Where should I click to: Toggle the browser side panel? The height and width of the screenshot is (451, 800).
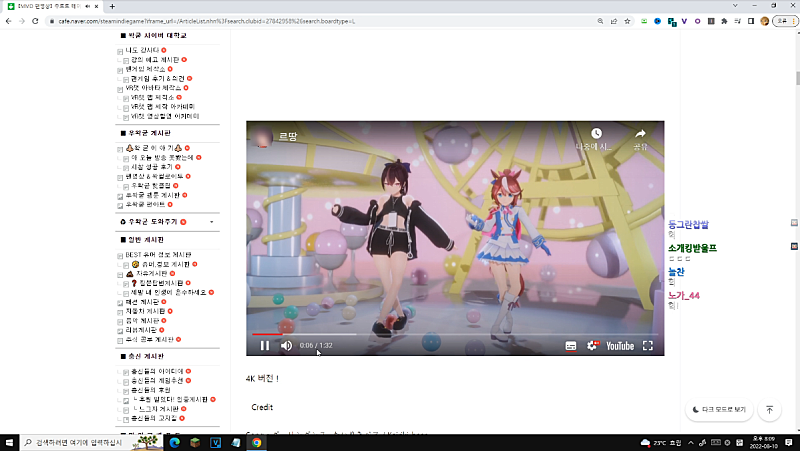751,21
